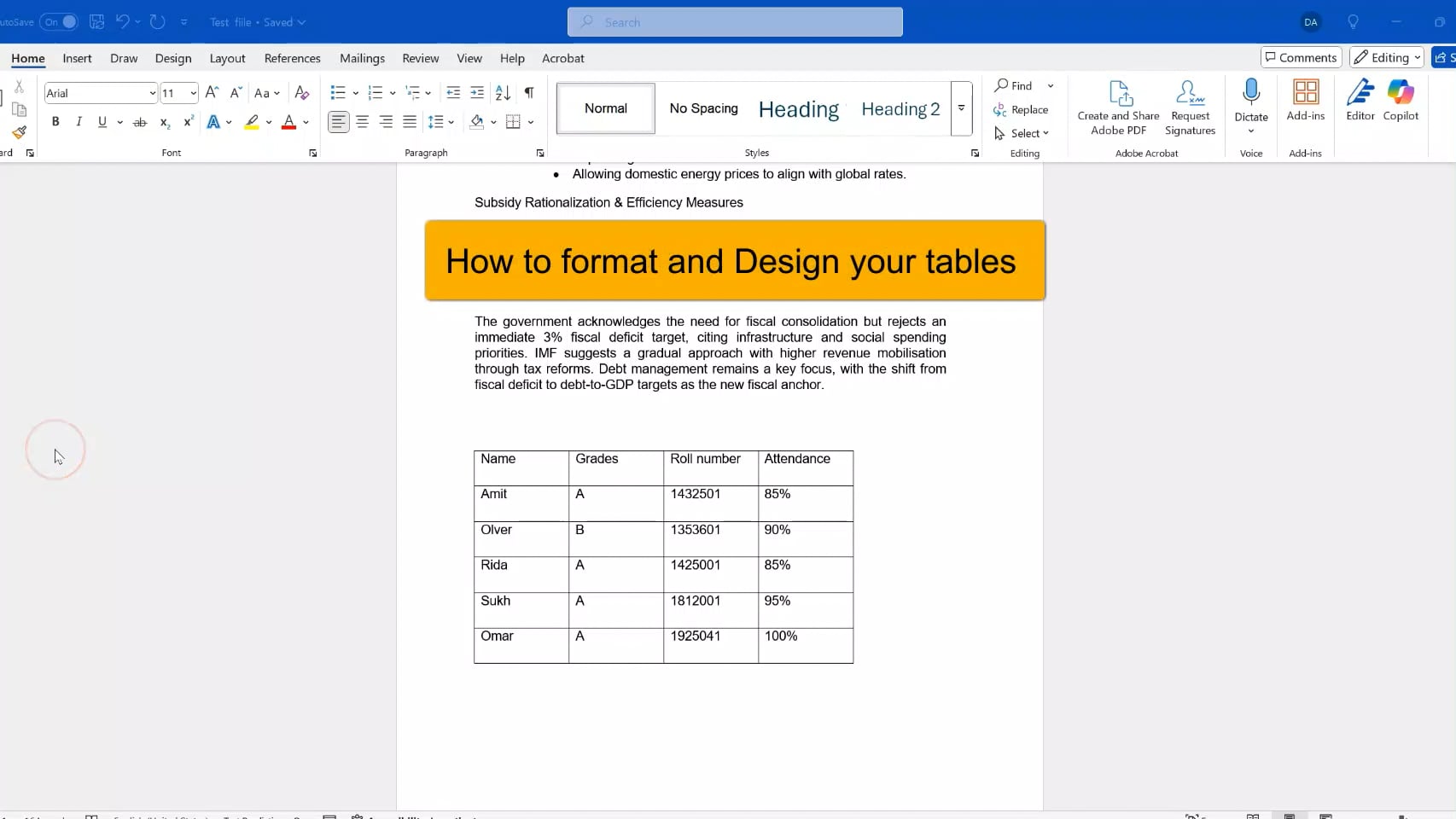Expand the Styles gallery

point(961,109)
